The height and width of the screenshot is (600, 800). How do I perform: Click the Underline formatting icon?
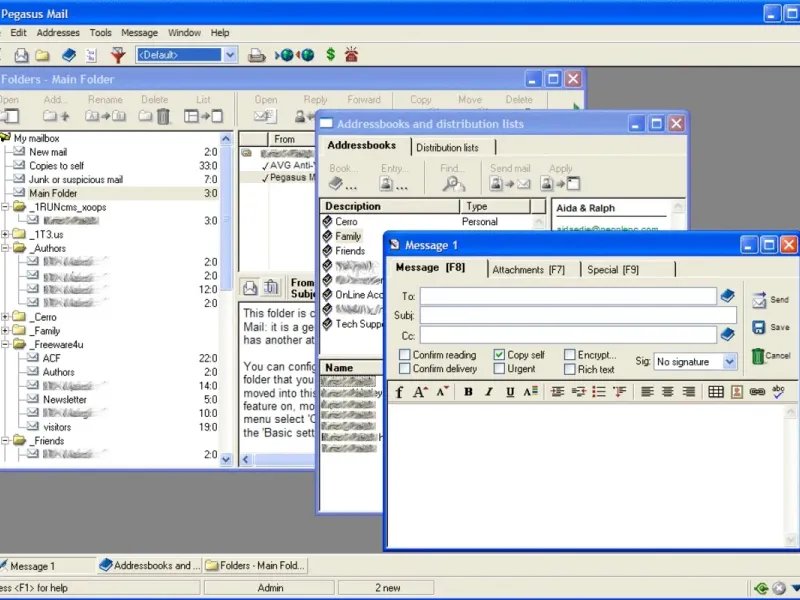510,392
